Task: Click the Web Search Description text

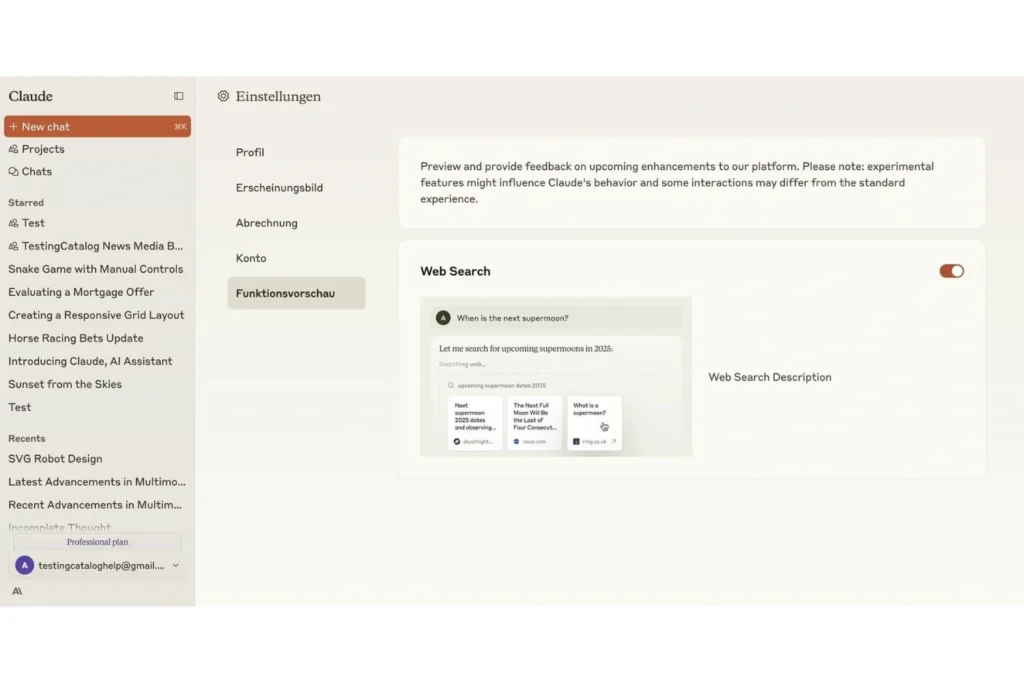Action: pos(770,377)
